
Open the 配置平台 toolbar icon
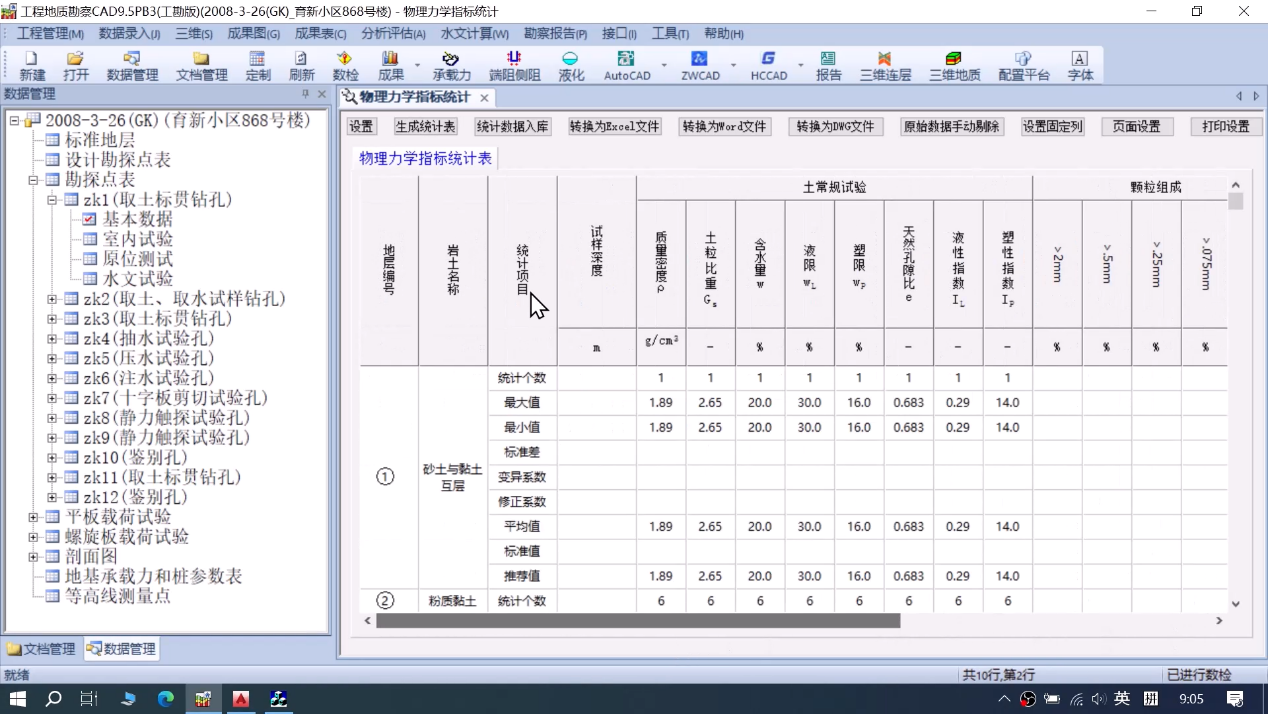(1023, 66)
